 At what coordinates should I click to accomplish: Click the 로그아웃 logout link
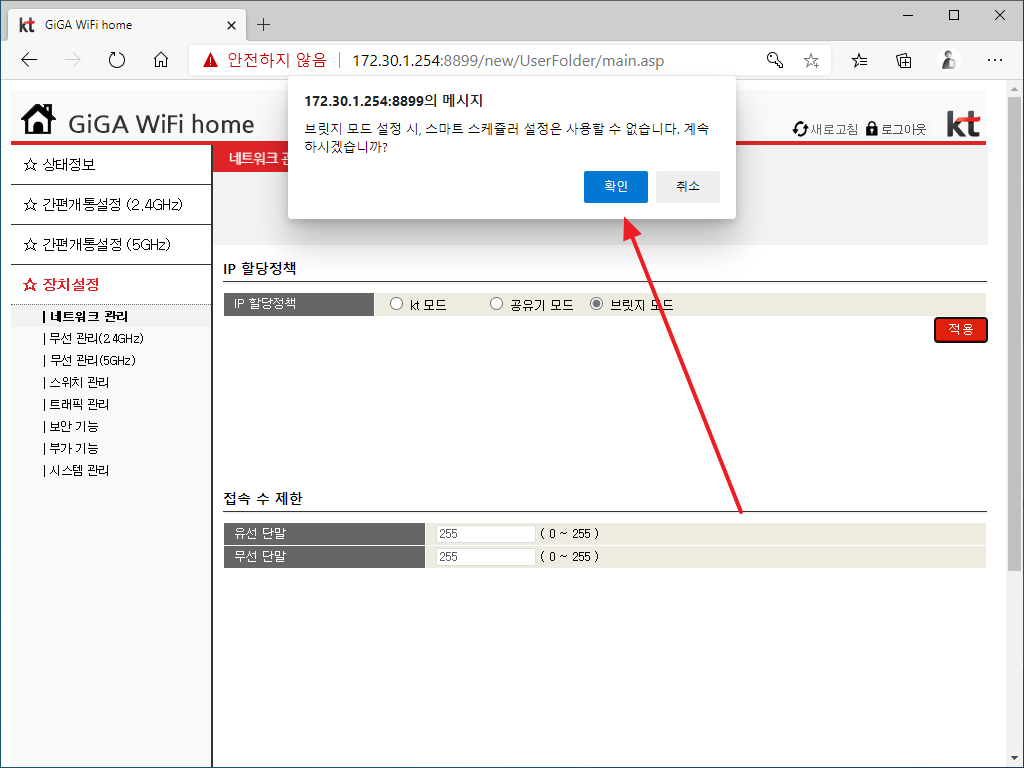point(896,129)
